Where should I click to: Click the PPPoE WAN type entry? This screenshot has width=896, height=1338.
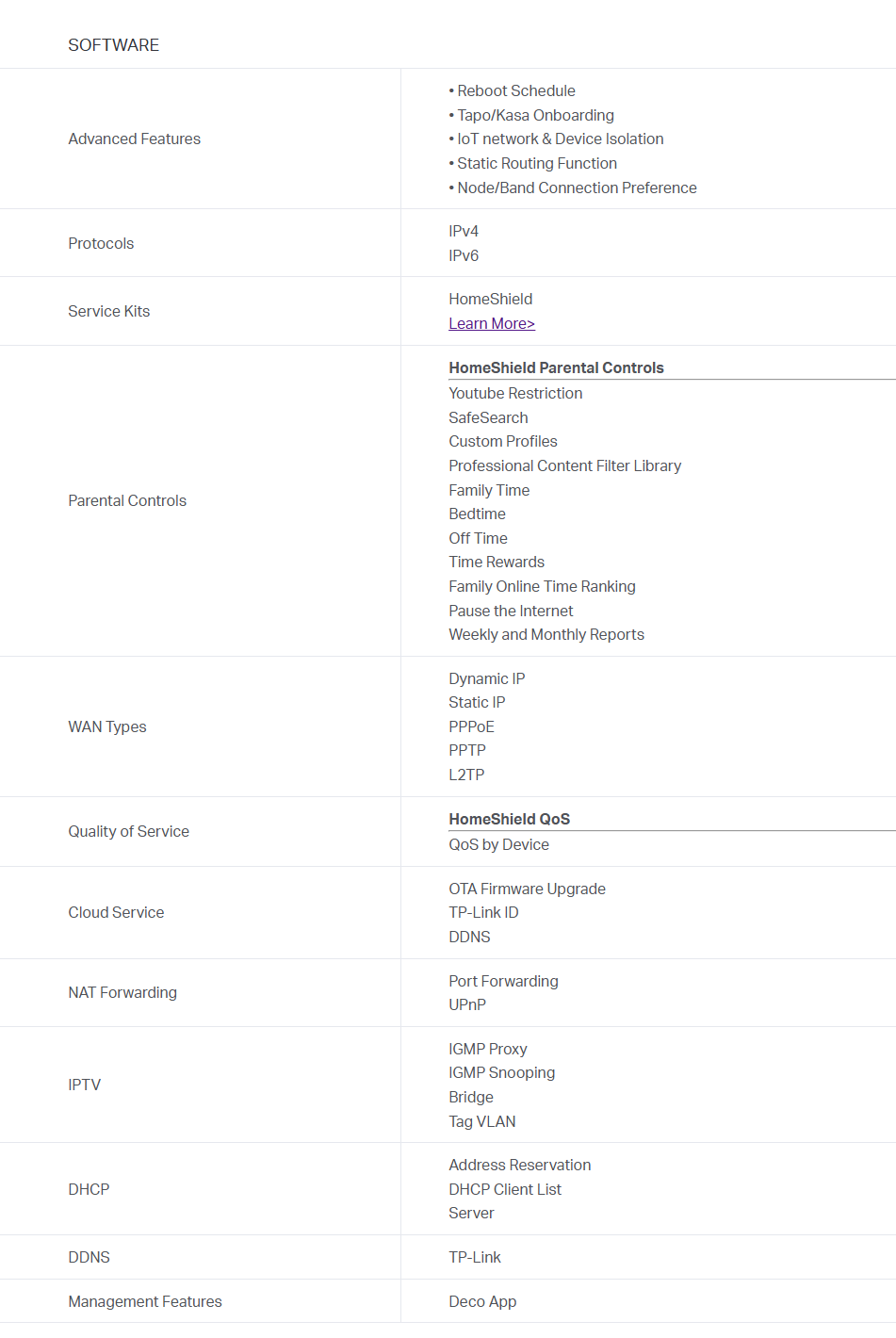[471, 726]
